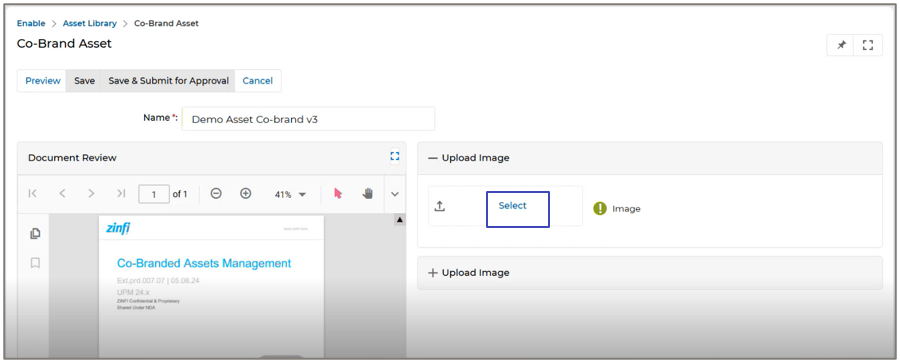900x363 pixels.
Task: Expand page to fullscreen view
Action: coord(868,45)
